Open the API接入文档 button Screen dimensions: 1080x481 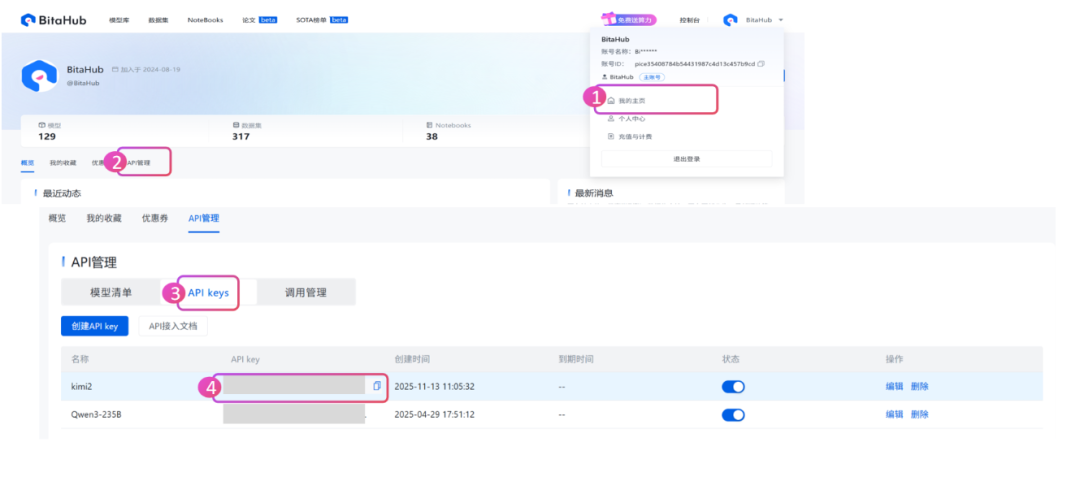tap(173, 326)
